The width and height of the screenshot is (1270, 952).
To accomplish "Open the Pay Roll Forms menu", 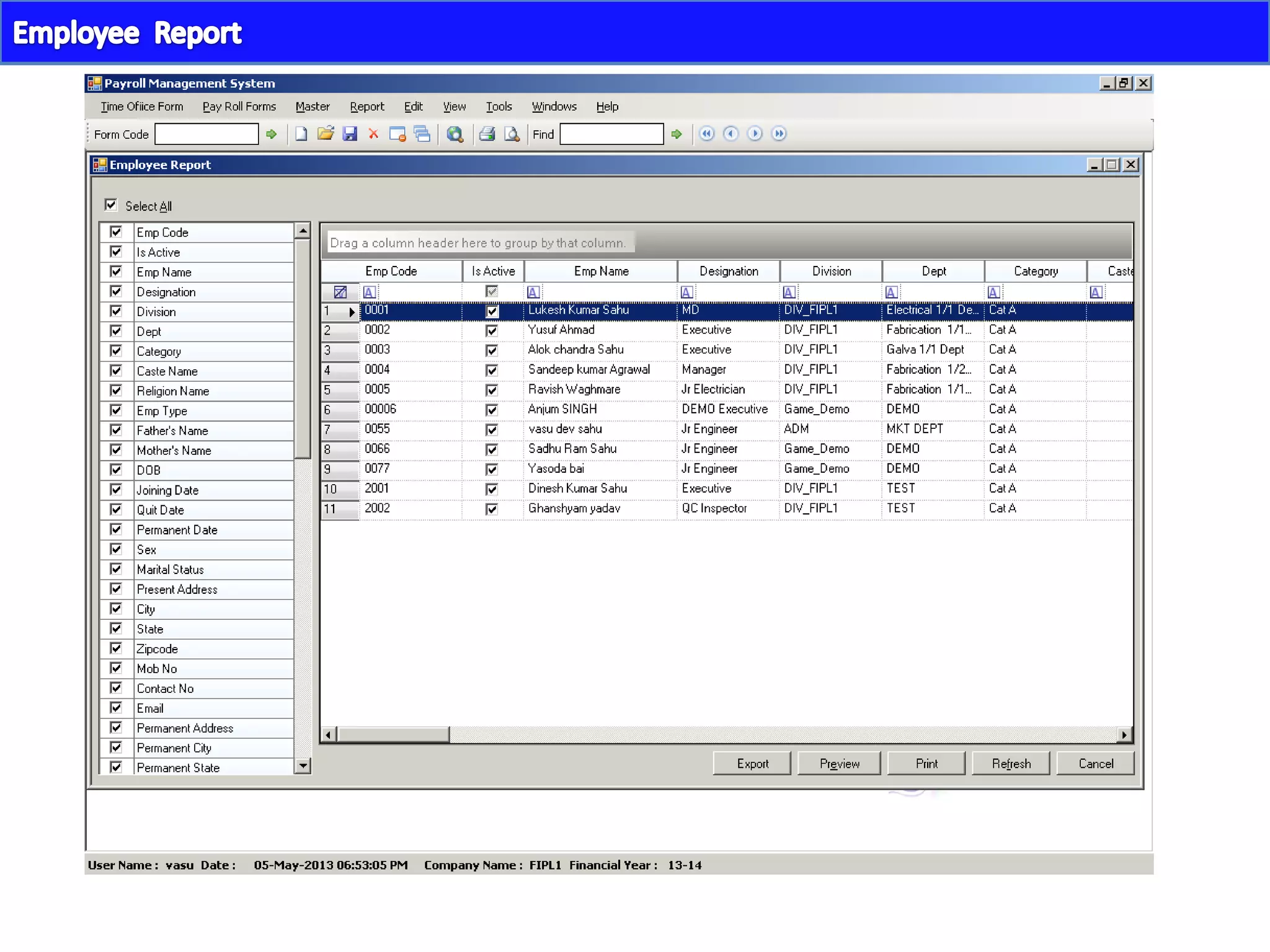I will [239, 107].
